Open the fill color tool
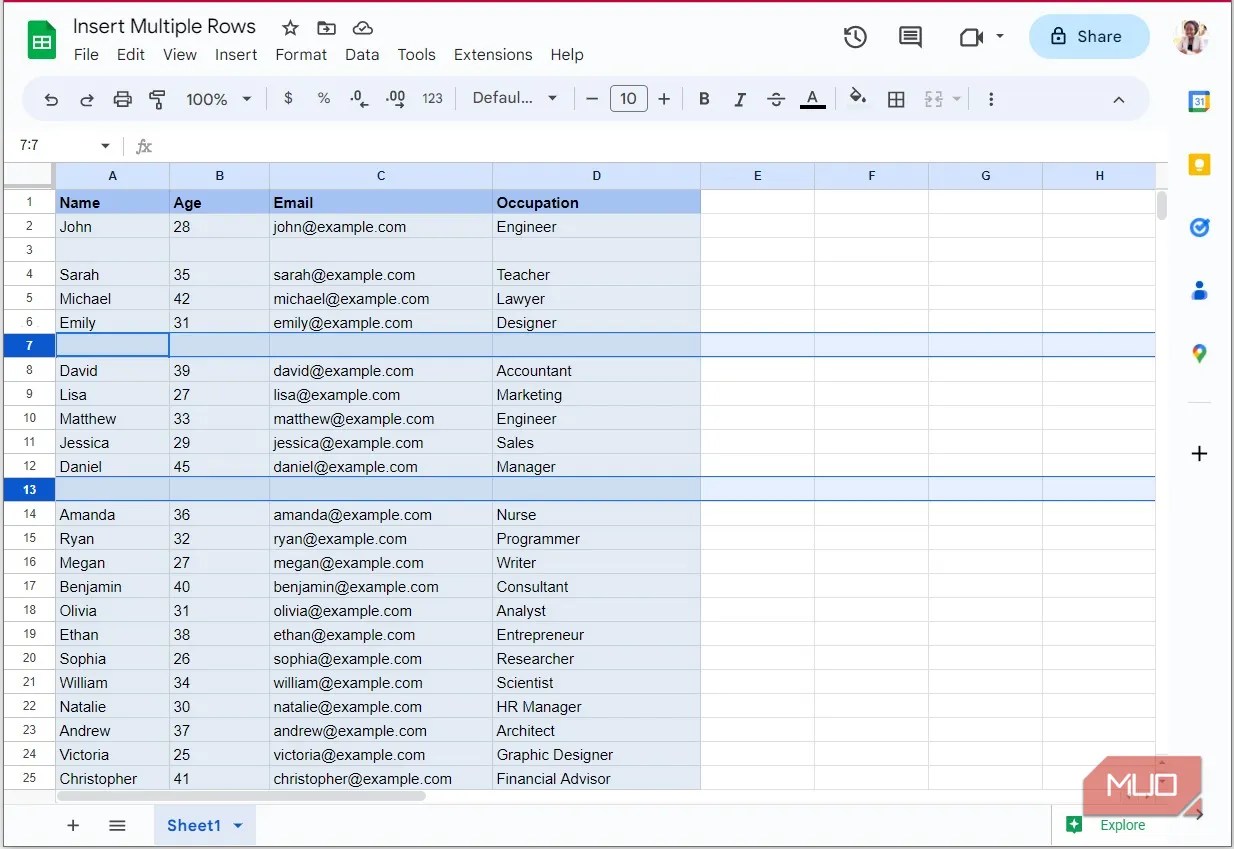 pos(858,99)
